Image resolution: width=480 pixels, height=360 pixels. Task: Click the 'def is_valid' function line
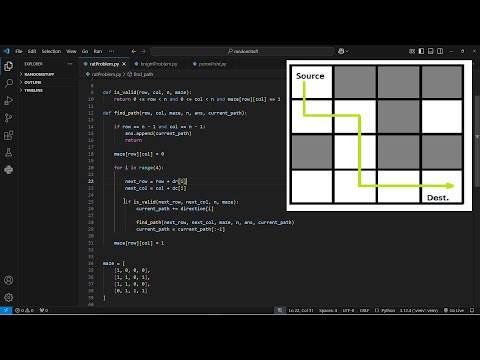pyautogui.click(x=147, y=92)
